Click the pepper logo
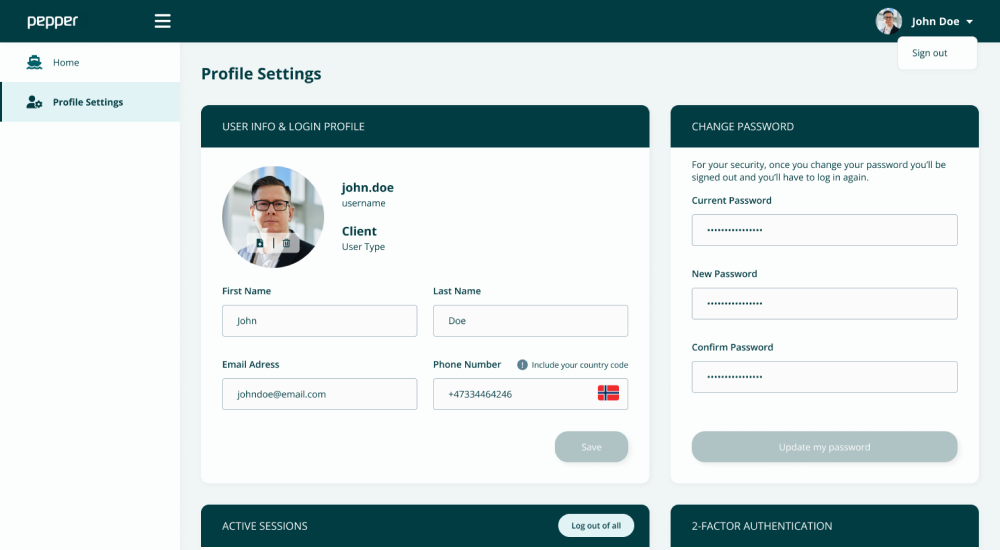The image size is (1000, 550). tap(52, 21)
